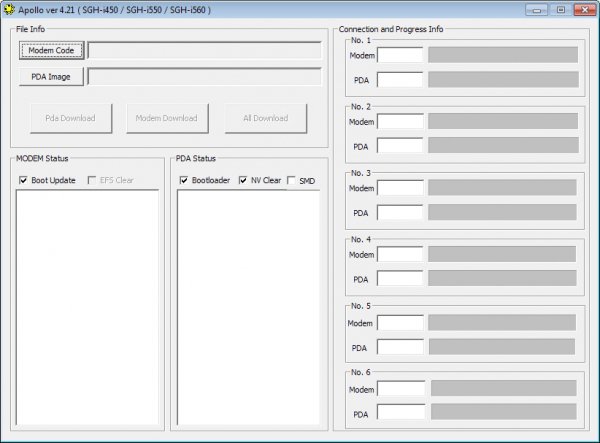
Task: Click the 'PDA Status' group label
Action: (196, 158)
